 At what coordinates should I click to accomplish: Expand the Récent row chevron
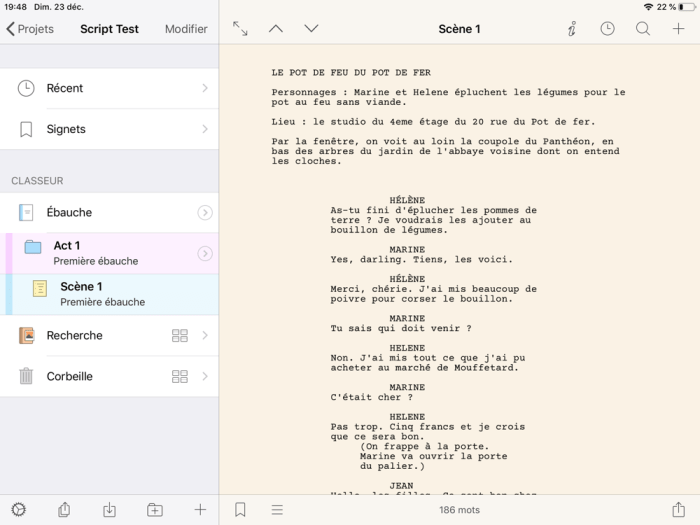205,88
